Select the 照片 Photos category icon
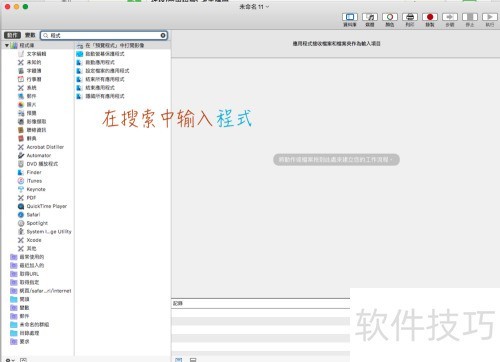 pyautogui.click(x=21, y=105)
